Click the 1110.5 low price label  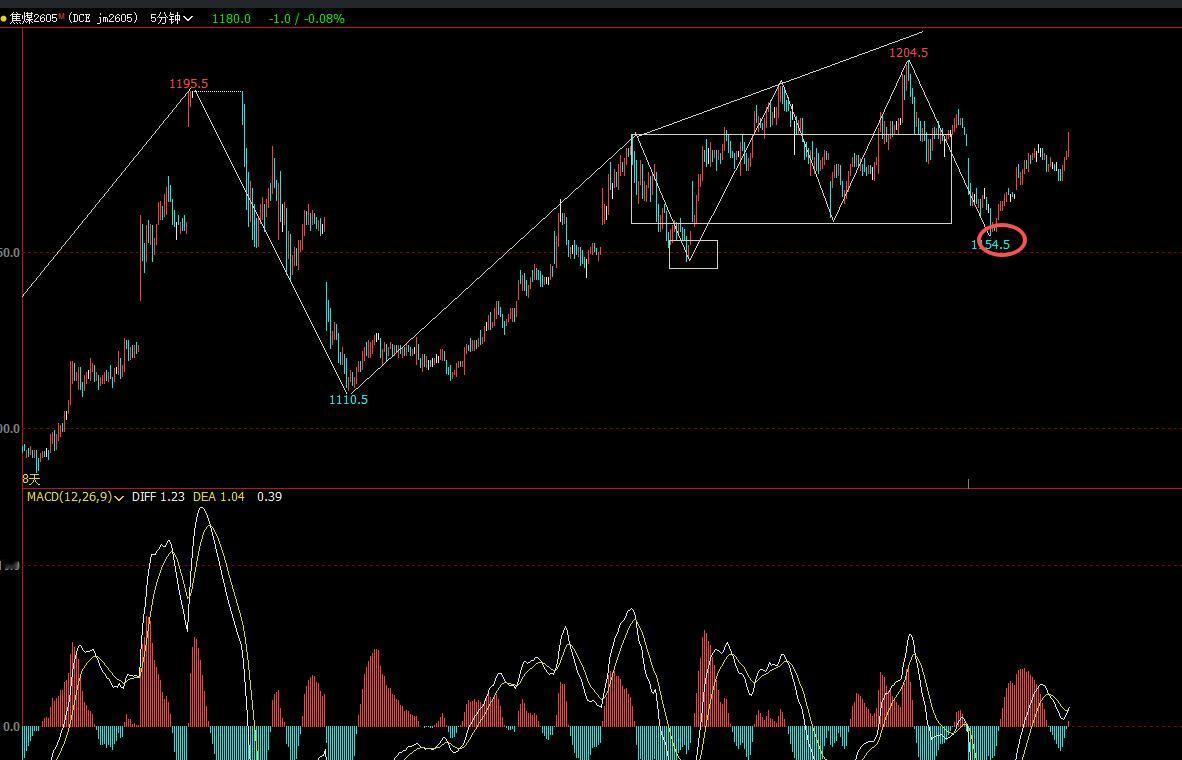pos(348,400)
